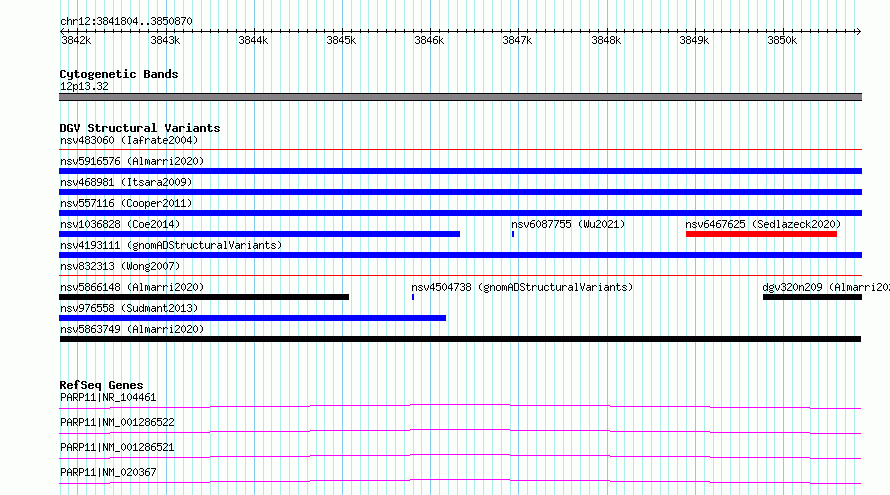Screen dimensions: 890x495
Task: Click the black bar for nsv5866148
Action: coord(204,297)
